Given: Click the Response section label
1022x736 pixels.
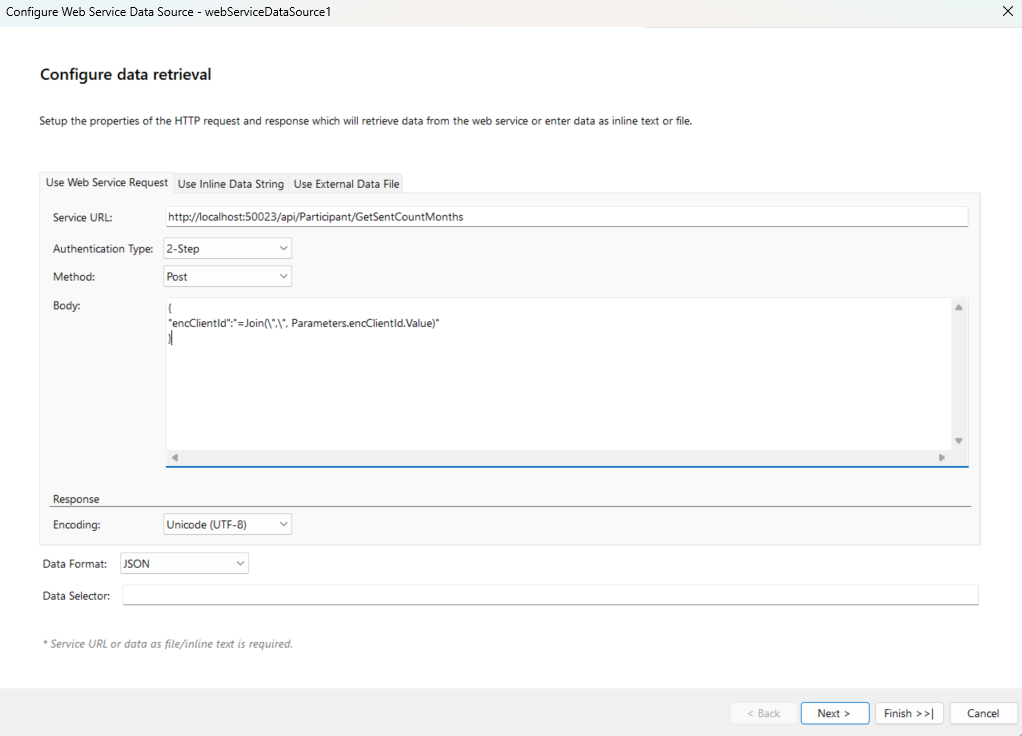Looking at the screenshot, I should [76, 499].
